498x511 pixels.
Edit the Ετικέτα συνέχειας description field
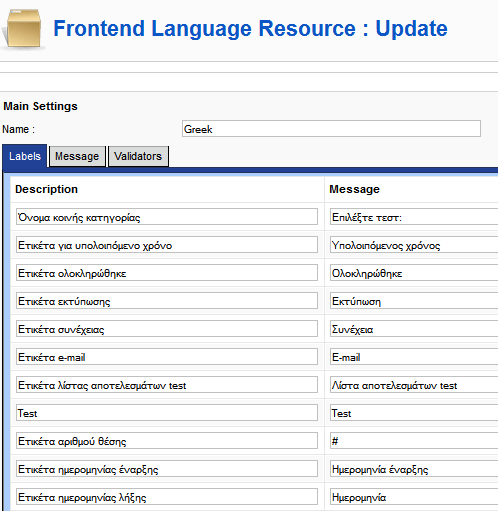pos(167,329)
